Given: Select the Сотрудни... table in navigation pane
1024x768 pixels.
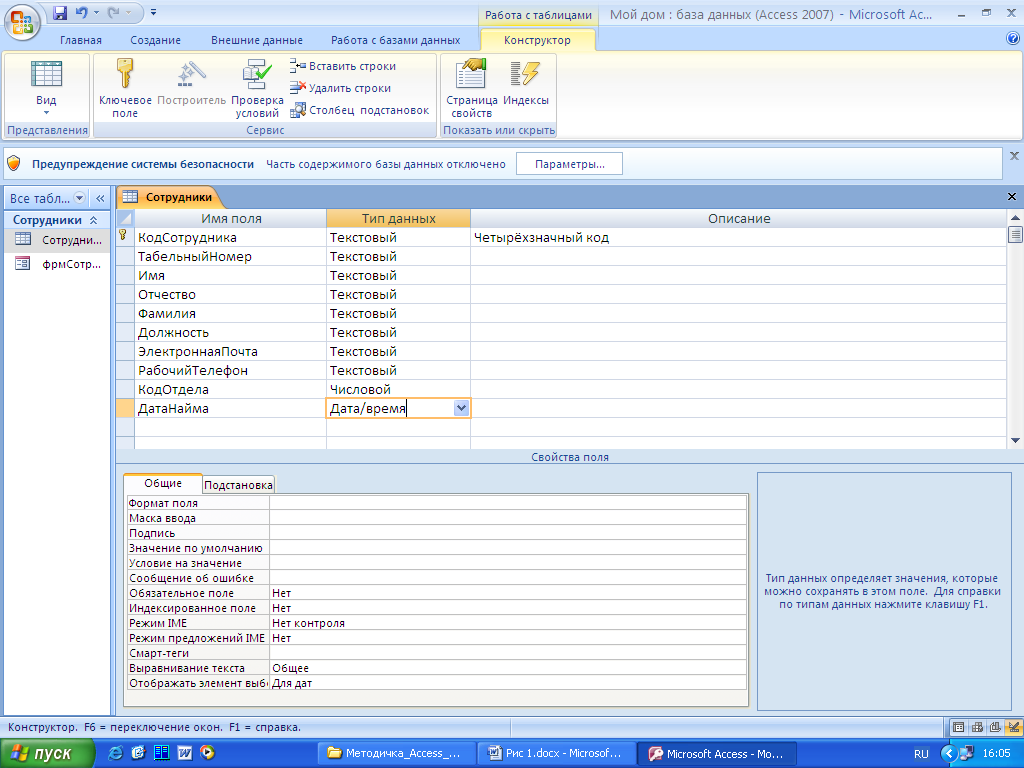Looking at the screenshot, I should click(x=58, y=240).
